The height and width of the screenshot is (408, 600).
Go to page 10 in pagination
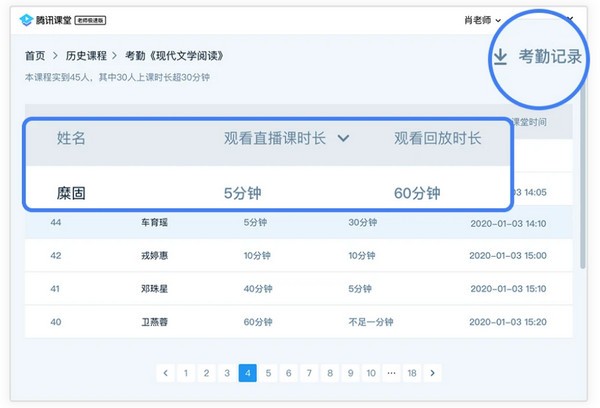pos(370,373)
